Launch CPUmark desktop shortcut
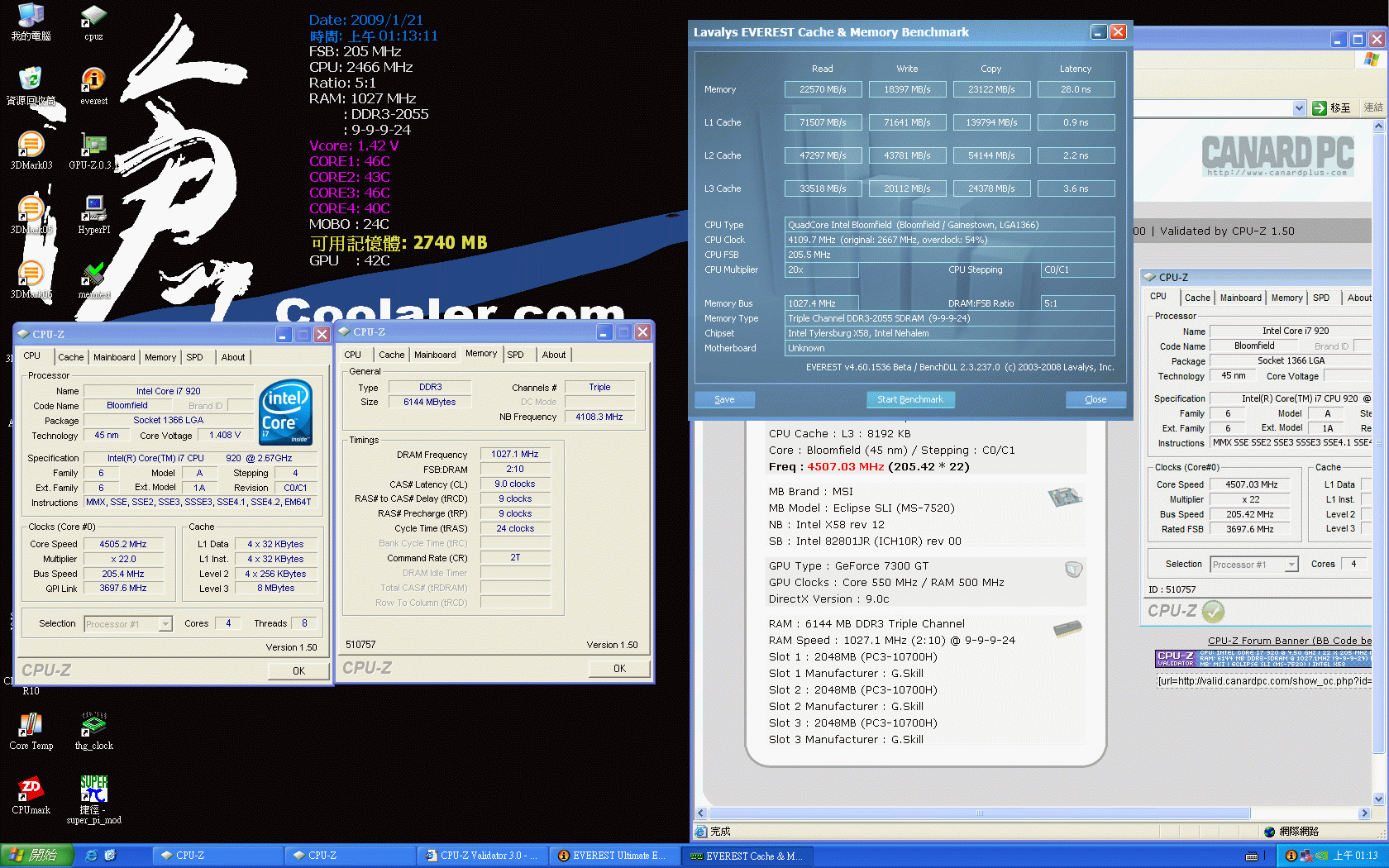 click(31, 796)
